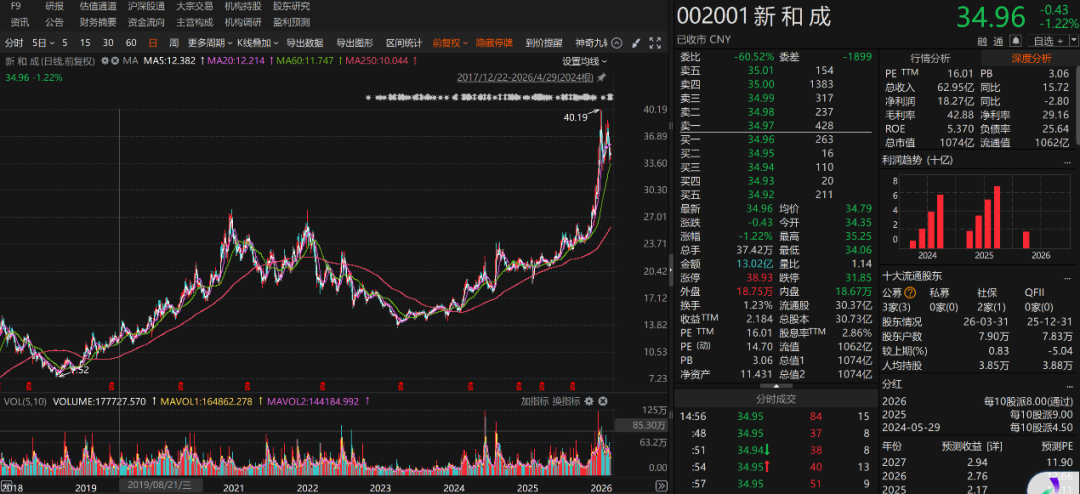
Task: Toggle 隐藏停牌 option
Action: (x=495, y=43)
